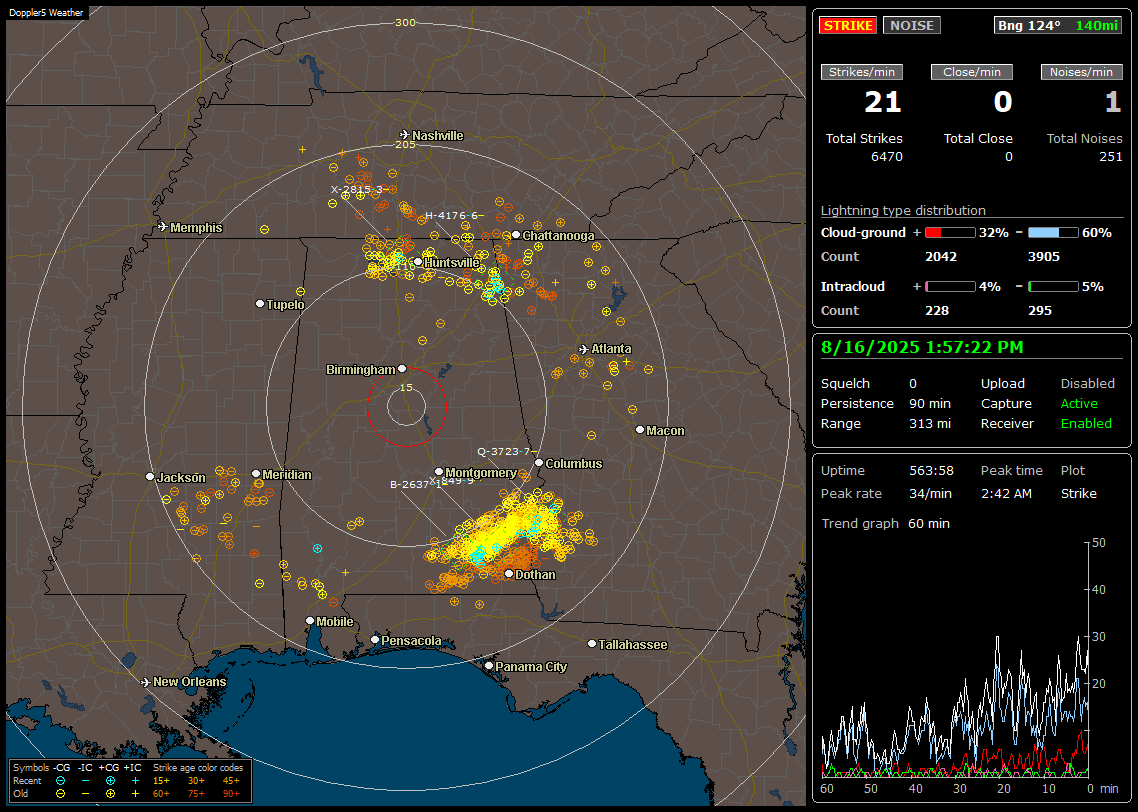Select the Columbus city marker dot
This screenshot has width=1138, height=812.
(x=539, y=462)
